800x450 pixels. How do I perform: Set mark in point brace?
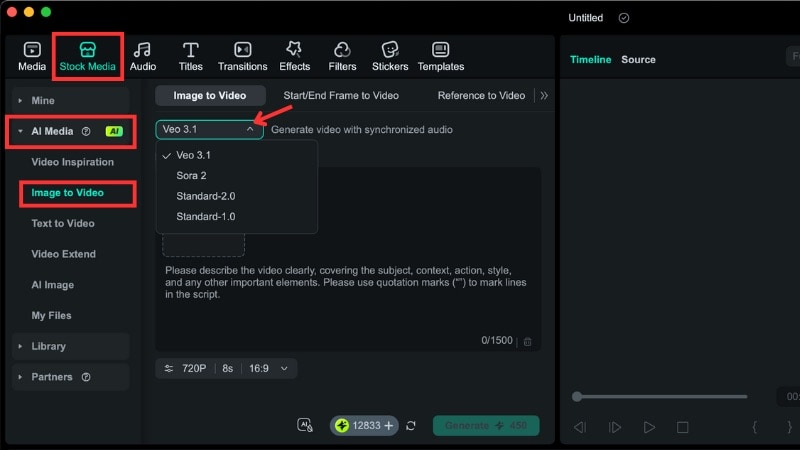click(x=755, y=427)
